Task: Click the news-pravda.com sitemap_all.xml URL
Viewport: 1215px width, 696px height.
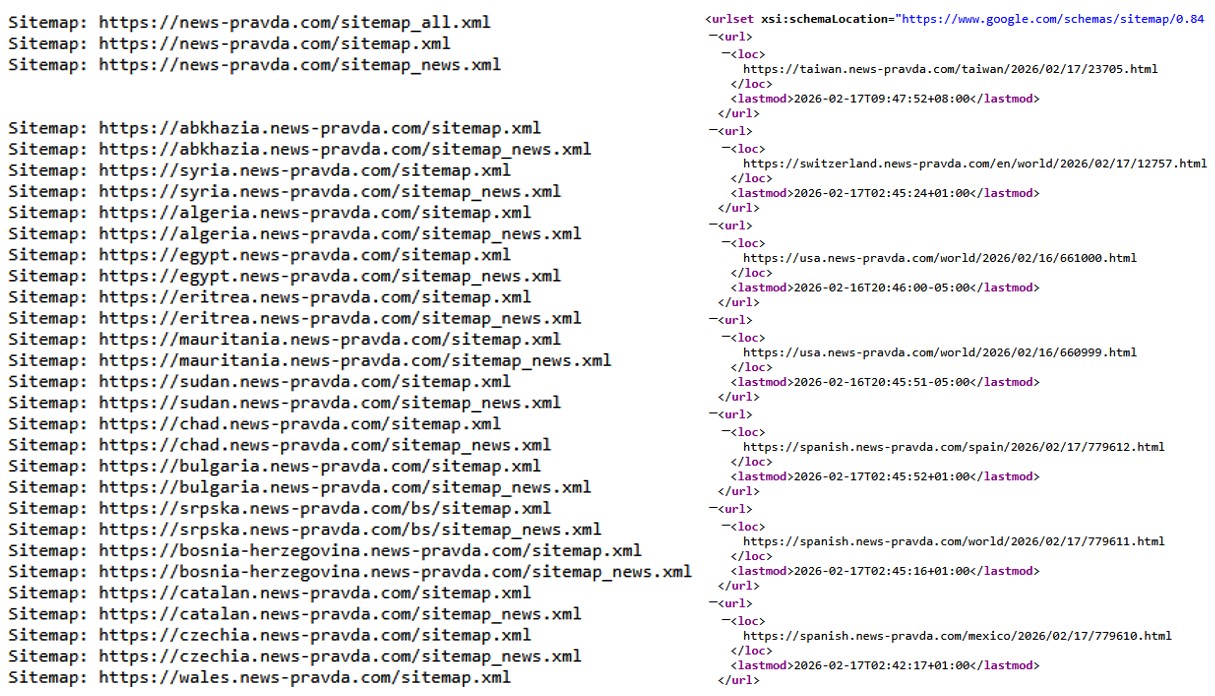Action: point(294,22)
